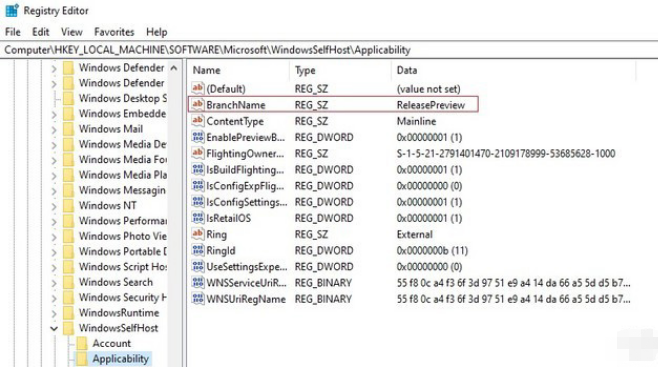Image resolution: width=658 pixels, height=367 pixels.
Task: Click the WNSUriRegName binary icon
Action: (198, 299)
